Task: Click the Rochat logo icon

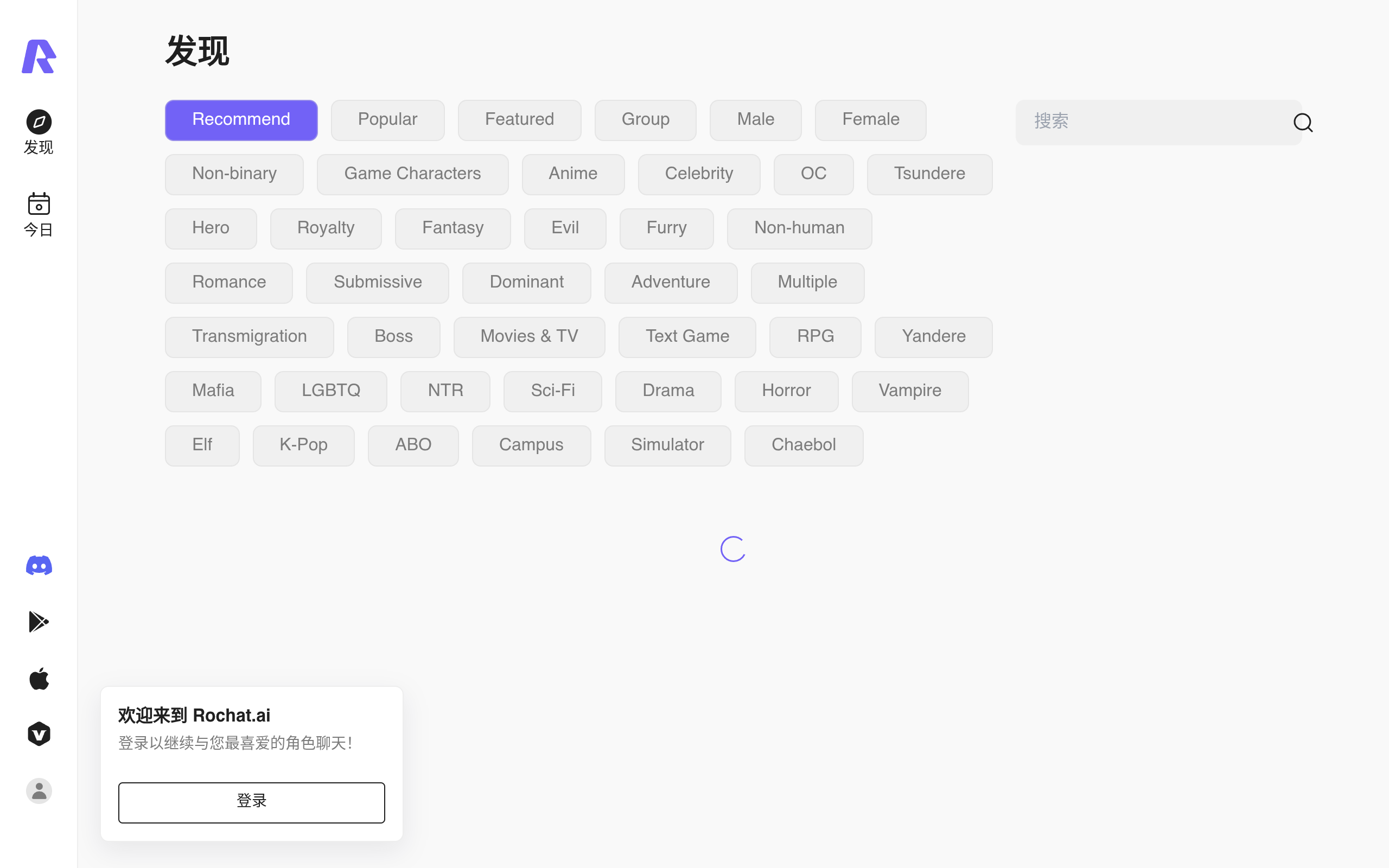Action: click(x=39, y=56)
